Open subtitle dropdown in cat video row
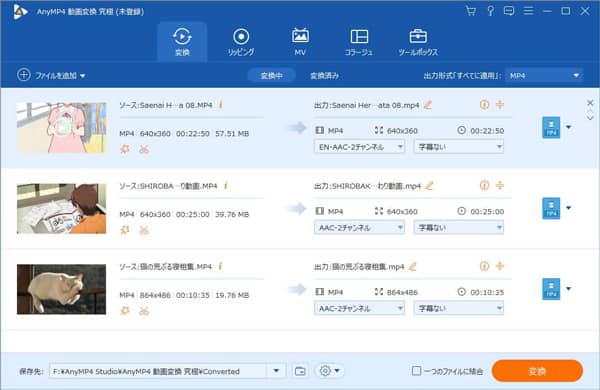 click(x=458, y=308)
